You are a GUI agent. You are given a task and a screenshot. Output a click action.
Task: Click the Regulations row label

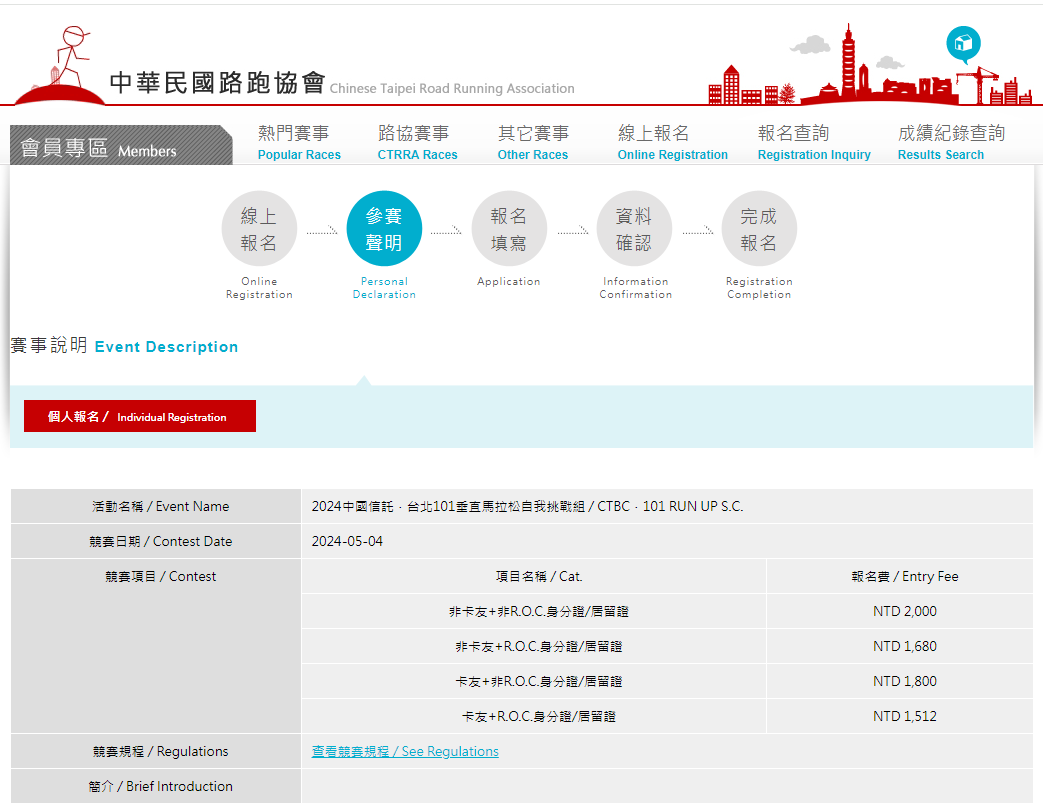[160, 751]
